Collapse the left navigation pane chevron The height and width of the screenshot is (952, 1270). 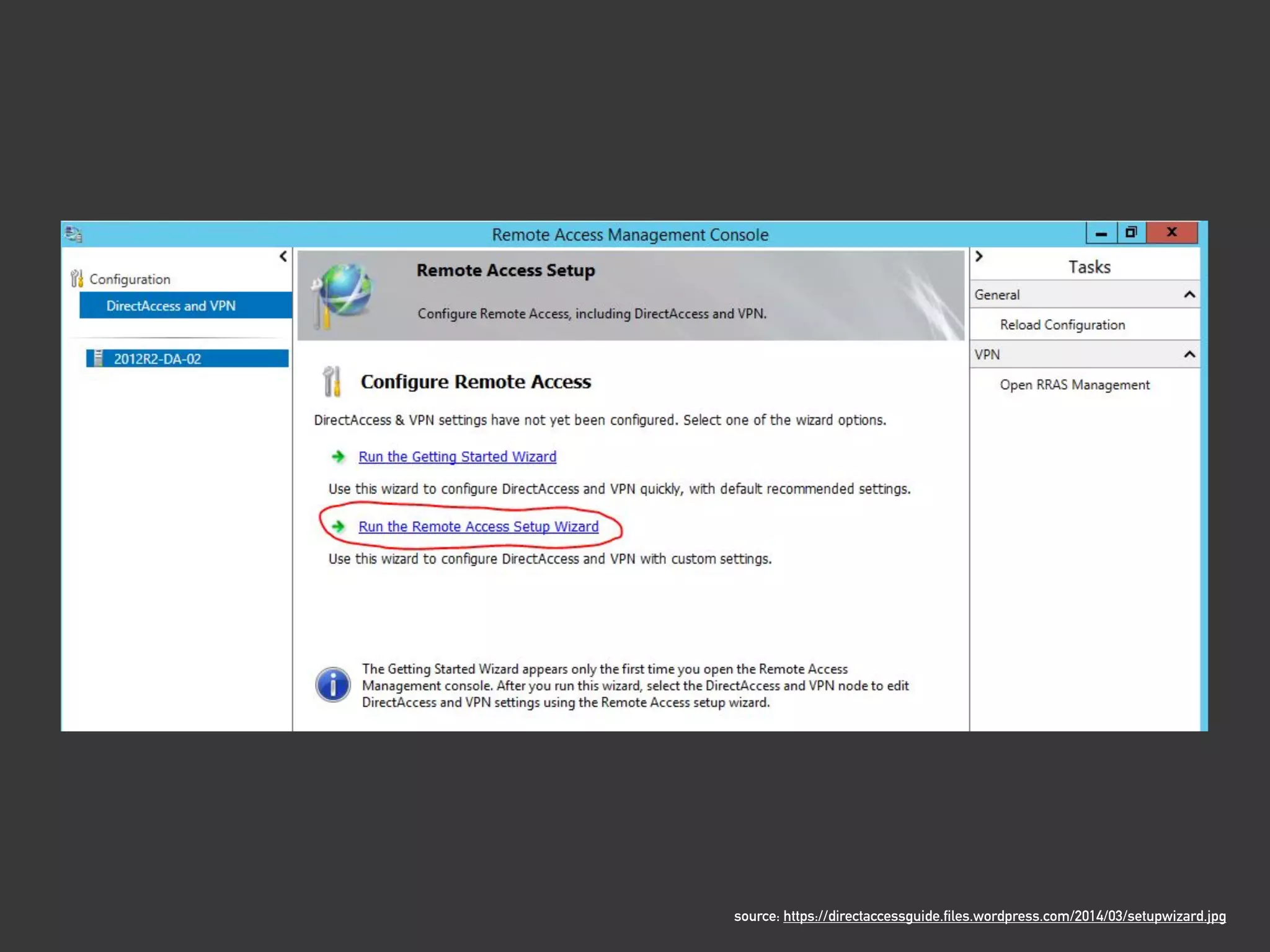tap(283, 256)
